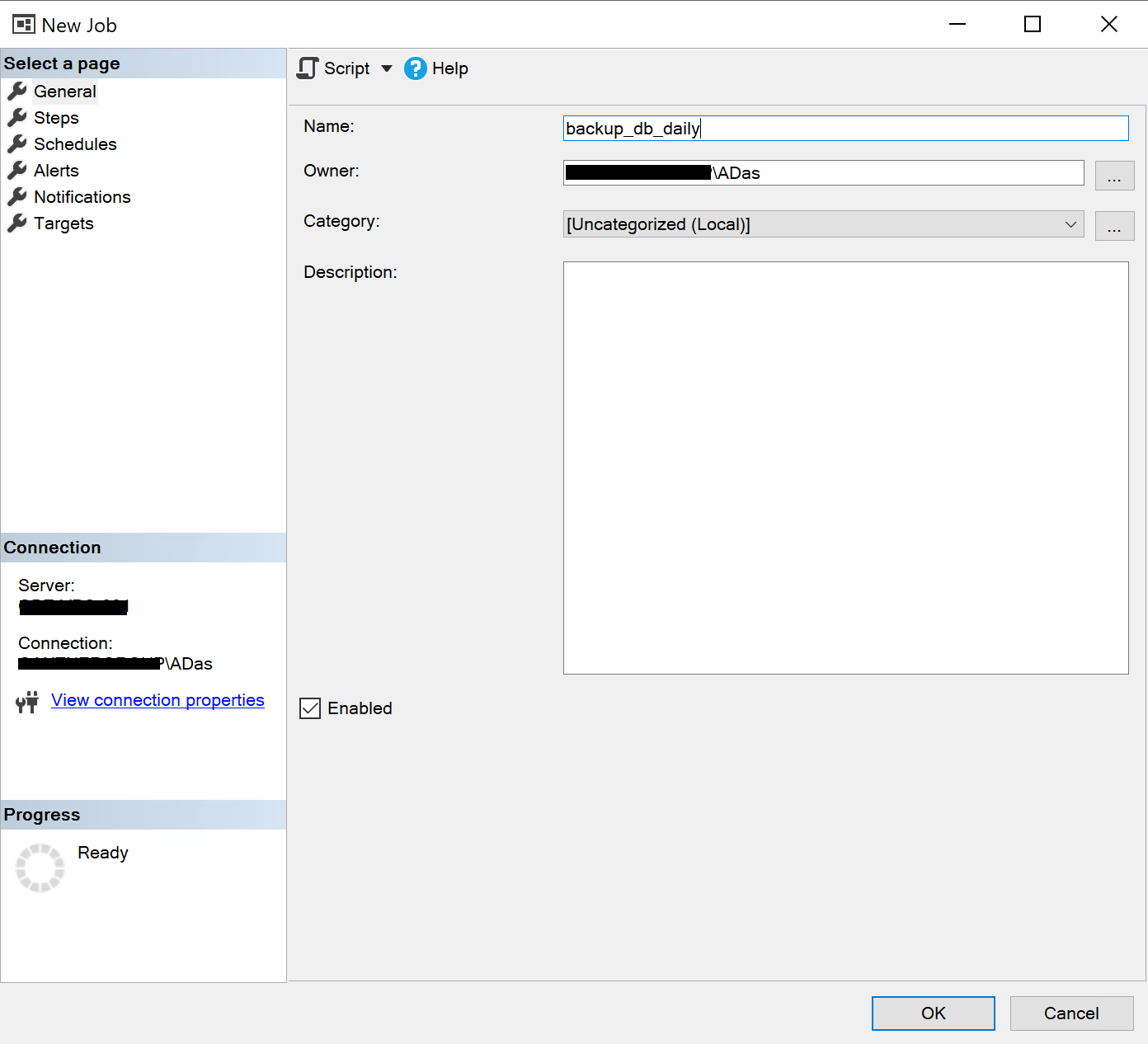Click the Progress spinner indicator
The height and width of the screenshot is (1044, 1148).
pyautogui.click(x=40, y=868)
